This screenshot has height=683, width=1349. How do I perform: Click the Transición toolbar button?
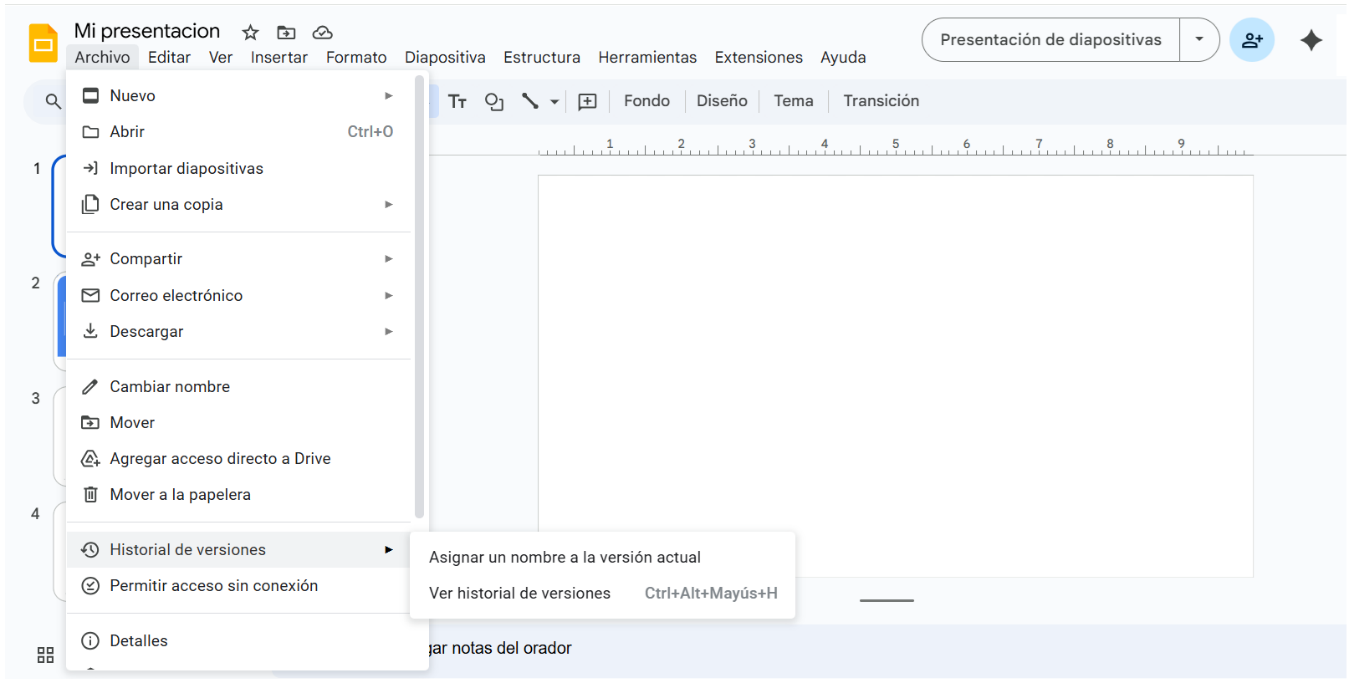[x=880, y=101]
